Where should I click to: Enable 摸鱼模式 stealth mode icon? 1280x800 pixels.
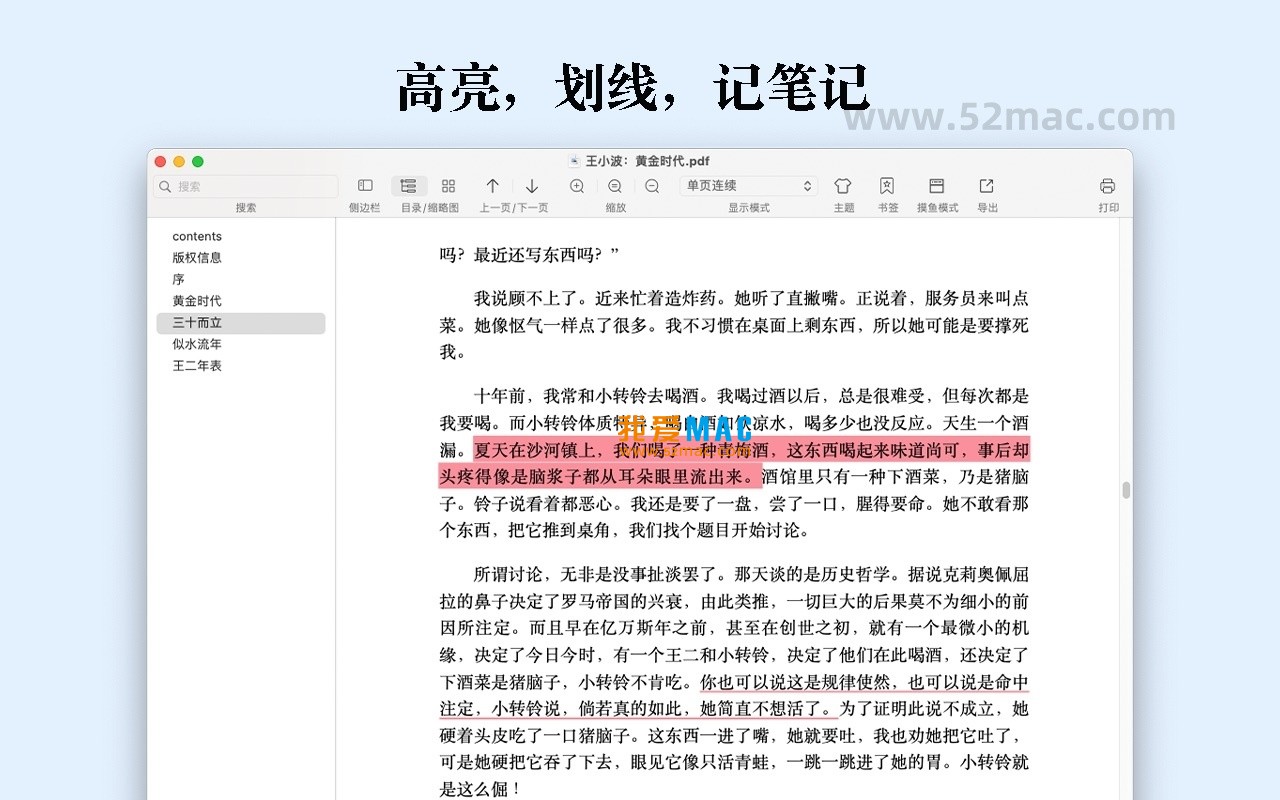(x=937, y=186)
